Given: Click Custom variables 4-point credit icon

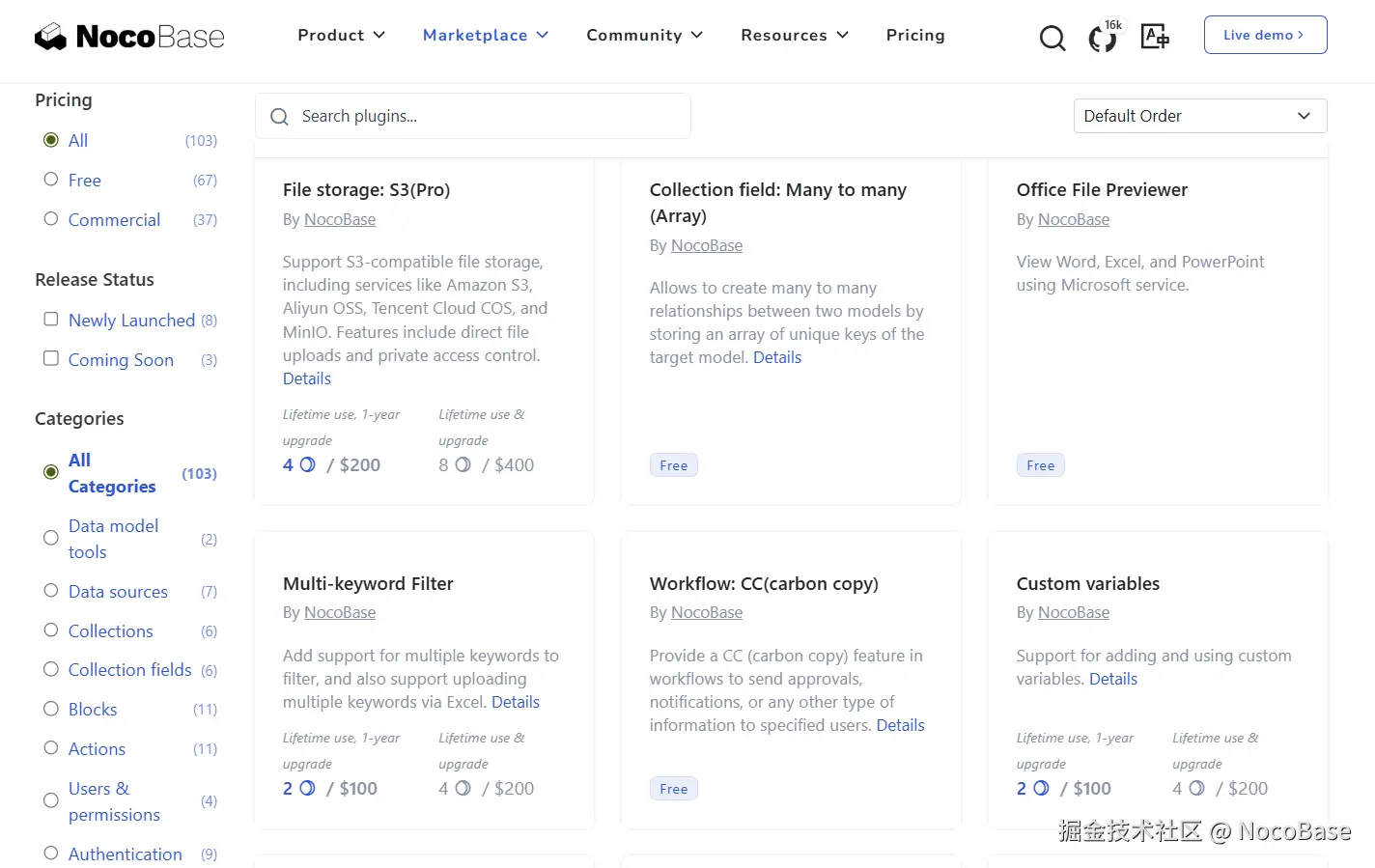Looking at the screenshot, I should click(1196, 788).
